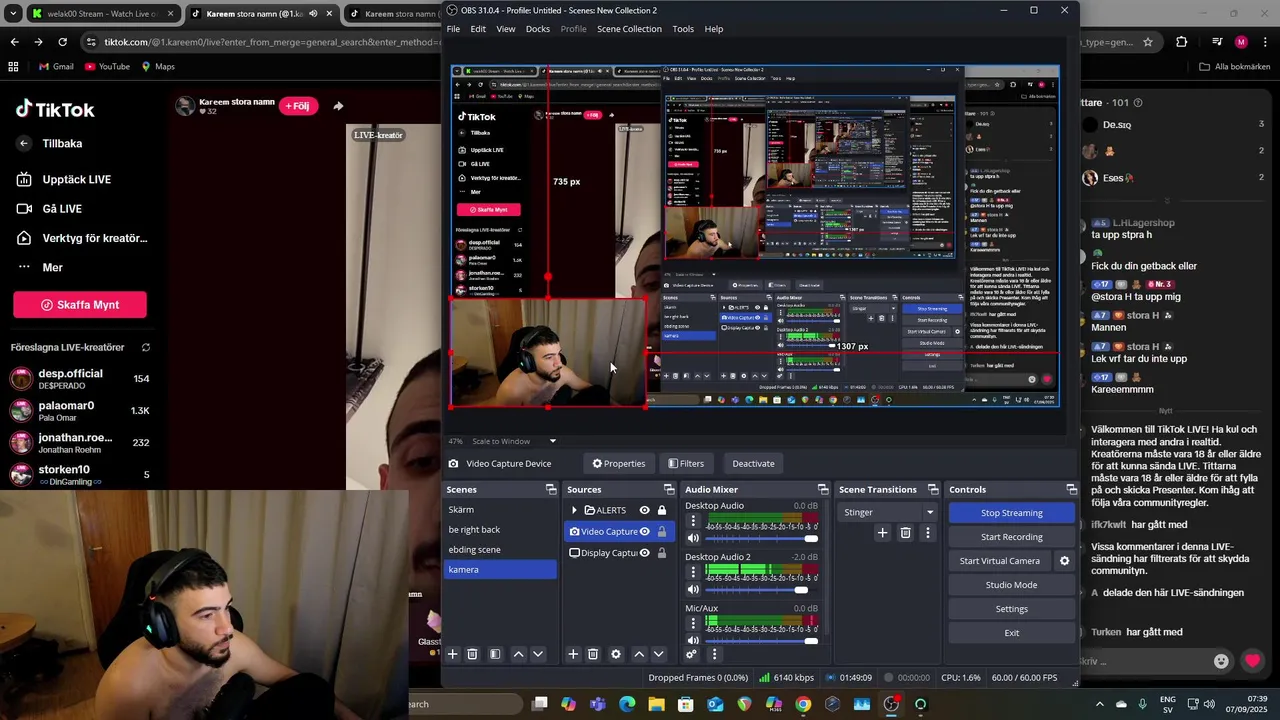The height and width of the screenshot is (720, 1280).
Task: Undock the Scene Transitions panel
Action: tap(932, 489)
